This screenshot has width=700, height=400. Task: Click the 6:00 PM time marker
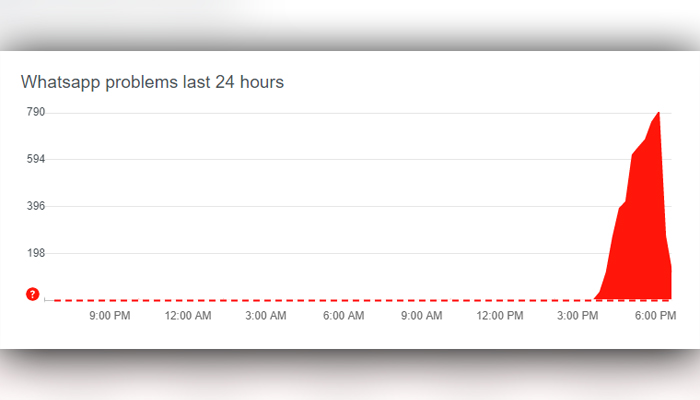tap(655, 316)
